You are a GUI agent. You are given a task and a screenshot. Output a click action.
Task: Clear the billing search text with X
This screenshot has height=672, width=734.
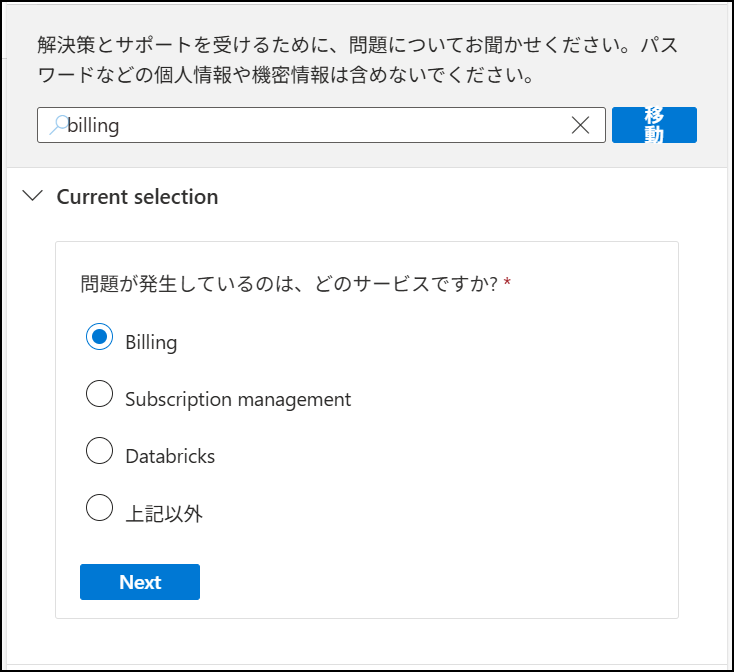pyautogui.click(x=580, y=125)
